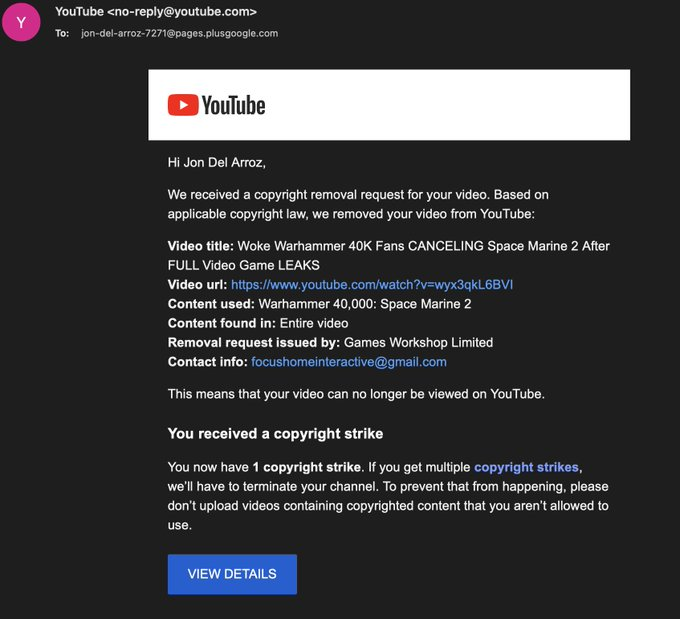Click the recipient email address after To:
This screenshot has height=619, width=680.
(180, 33)
